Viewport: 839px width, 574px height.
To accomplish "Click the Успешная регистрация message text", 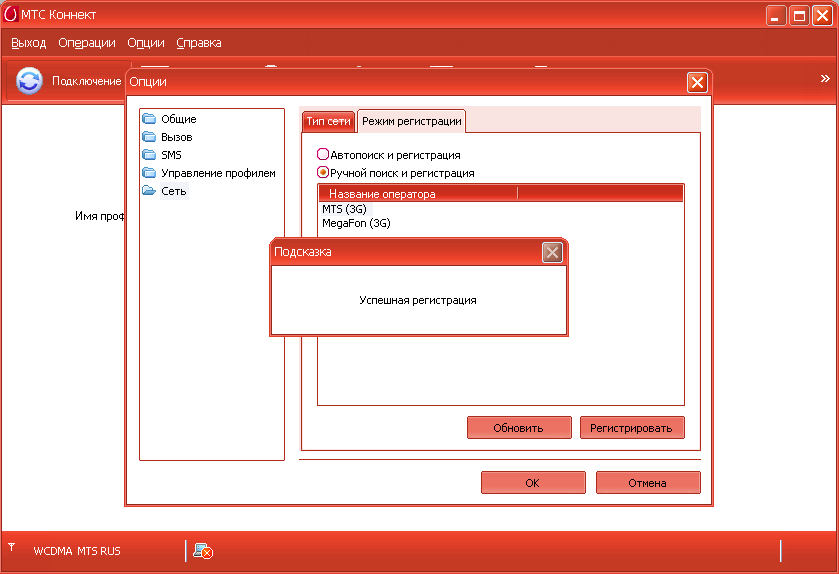I will coord(418,300).
